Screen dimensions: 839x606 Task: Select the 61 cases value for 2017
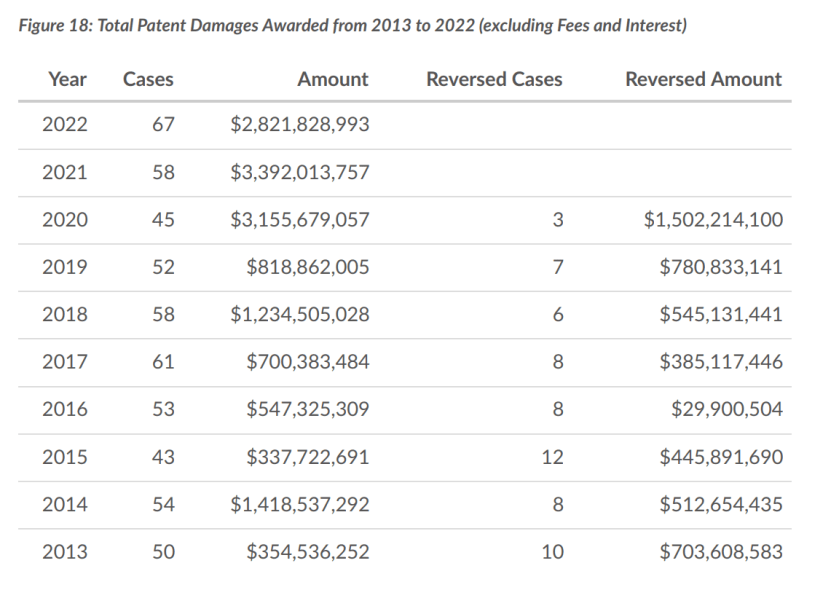tap(163, 362)
